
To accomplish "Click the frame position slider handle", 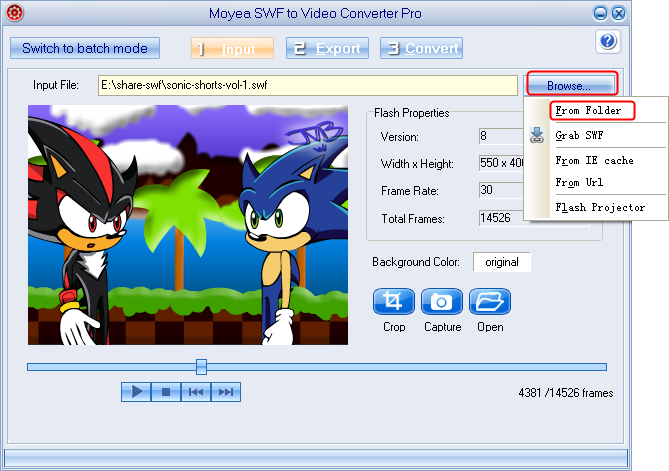I will pyautogui.click(x=201, y=367).
